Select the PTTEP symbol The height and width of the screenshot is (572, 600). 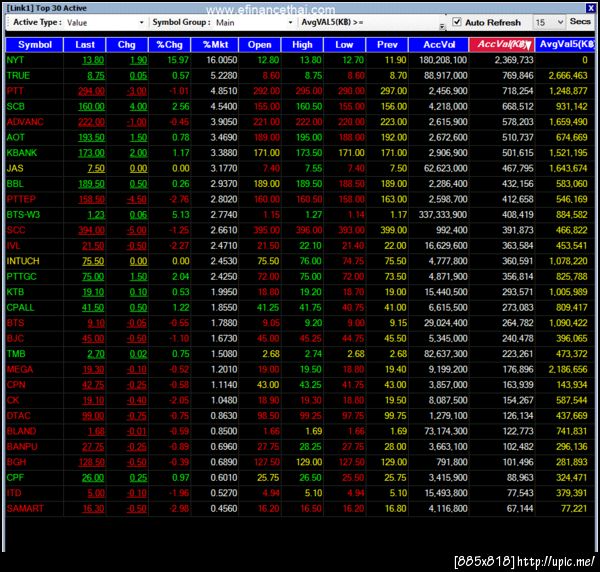pos(21,199)
